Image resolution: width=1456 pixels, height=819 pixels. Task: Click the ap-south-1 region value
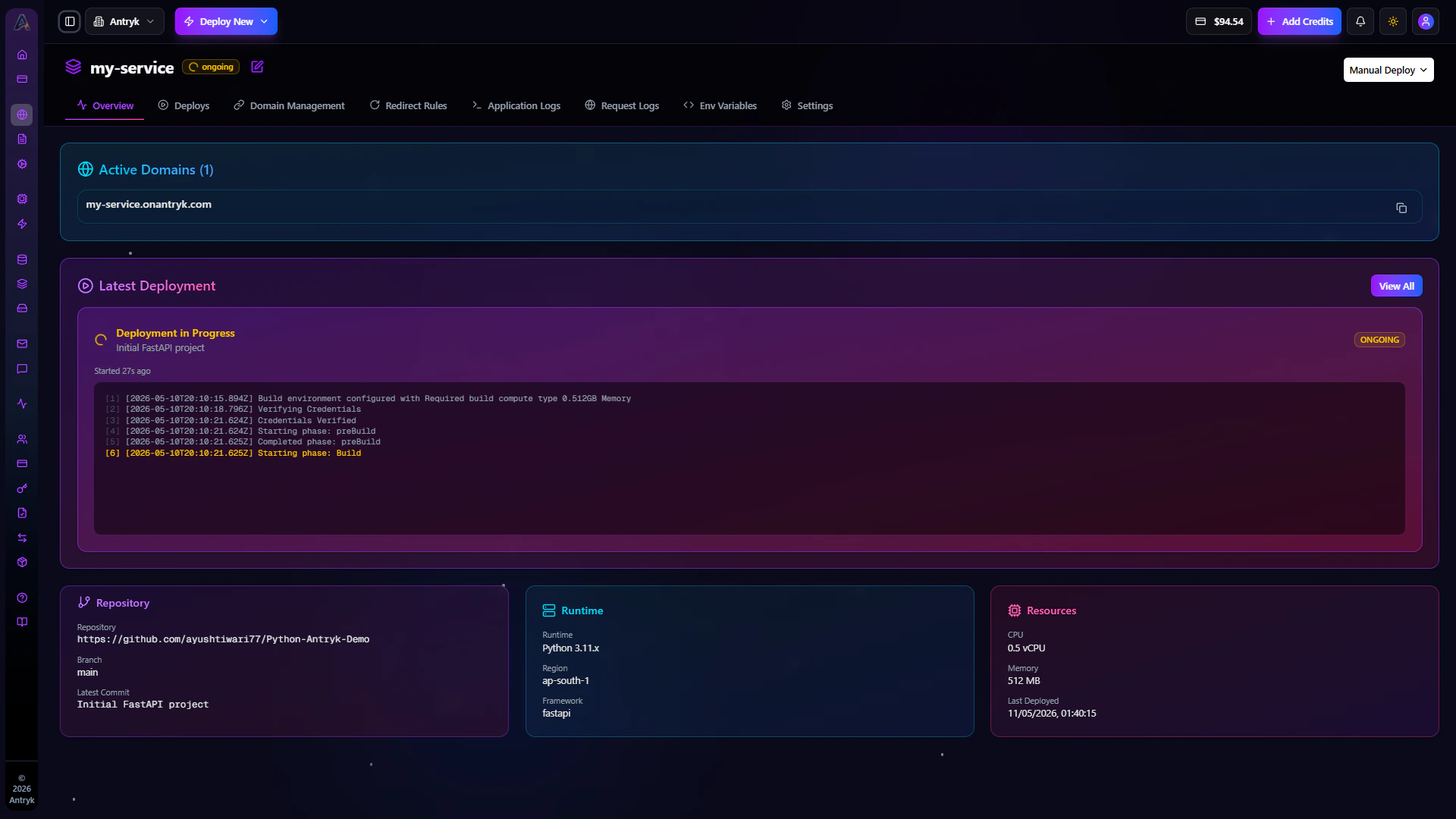[566, 680]
